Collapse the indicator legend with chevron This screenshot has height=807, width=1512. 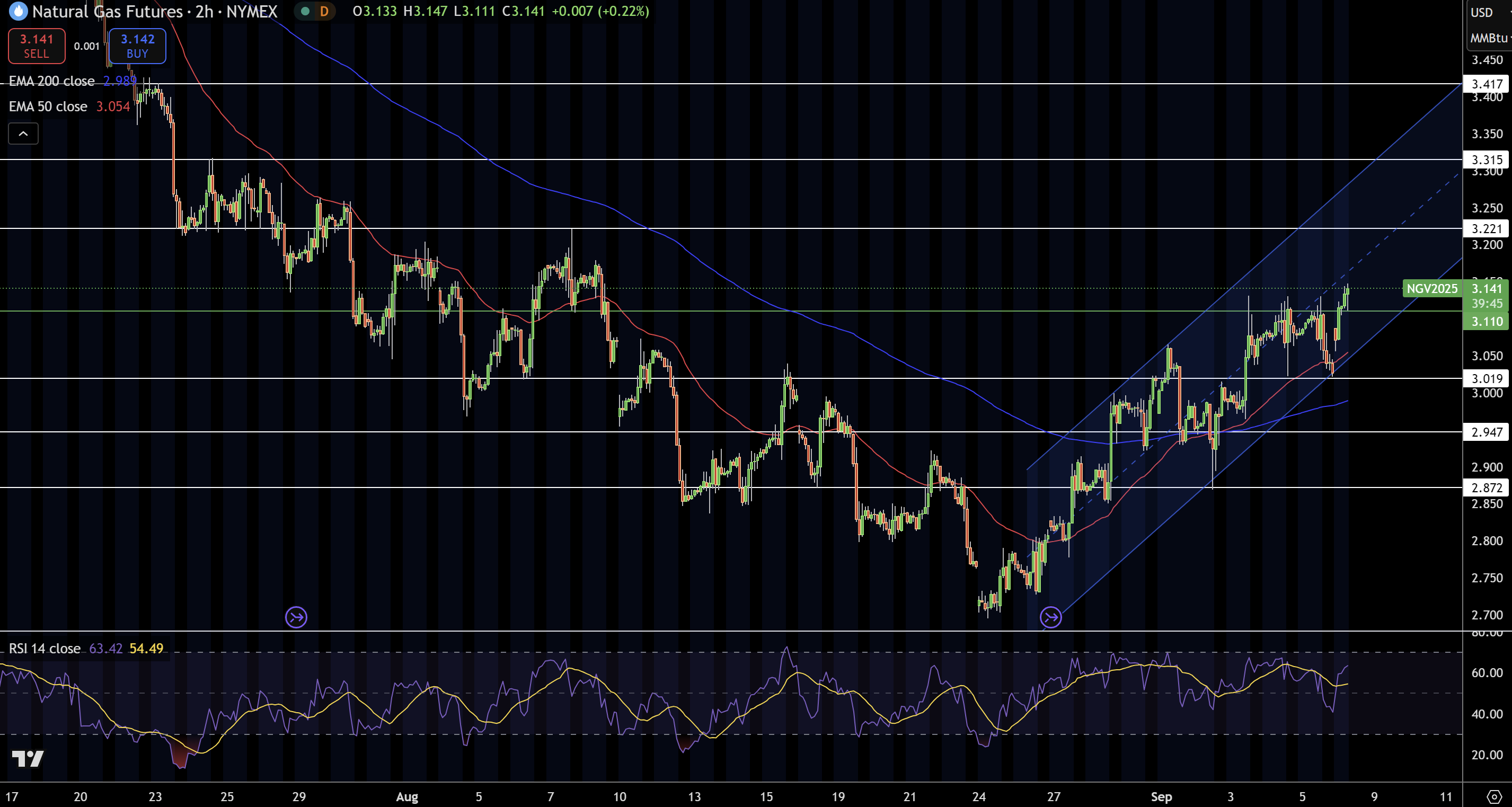coord(23,134)
